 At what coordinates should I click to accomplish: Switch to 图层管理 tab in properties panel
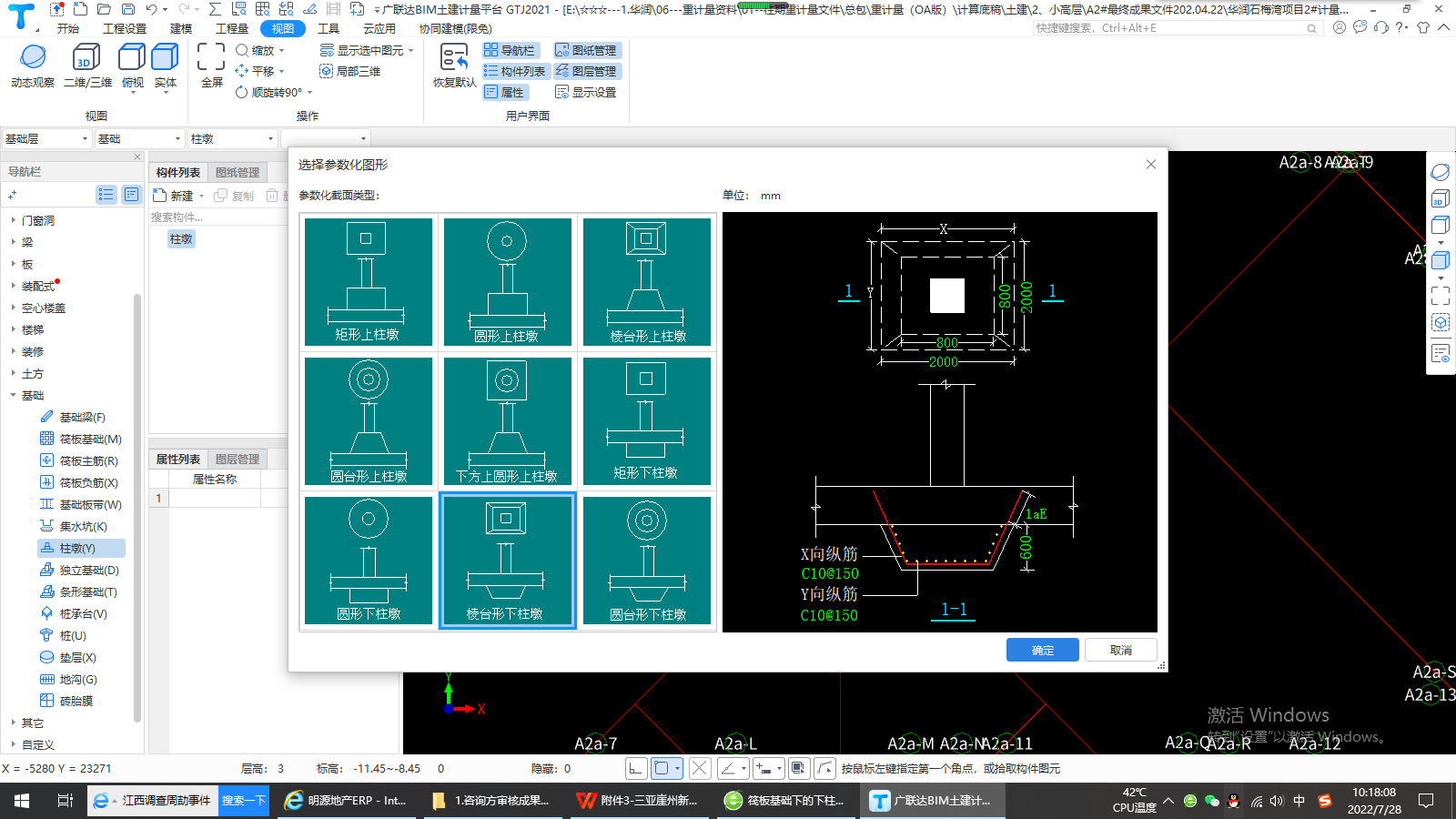[238, 459]
